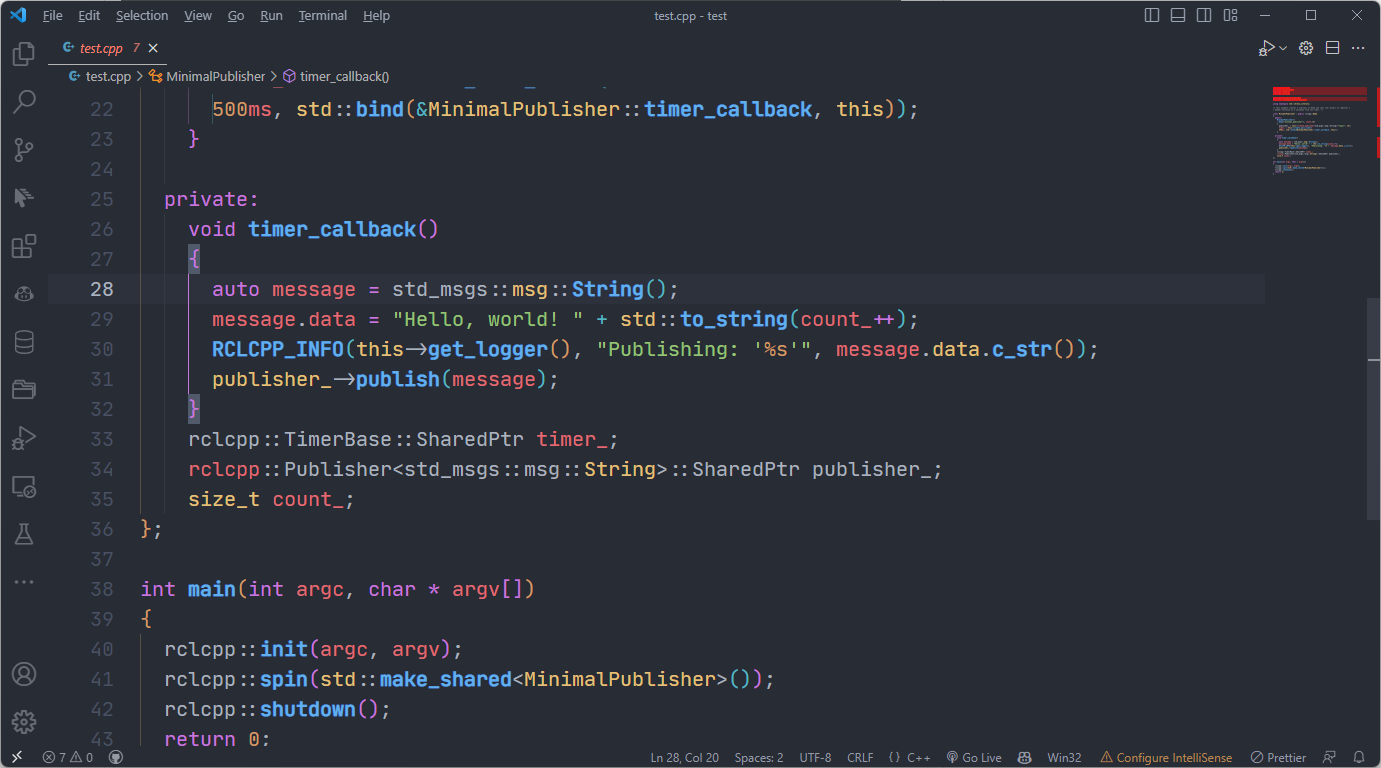Image resolution: width=1381 pixels, height=768 pixels.
Task: Open the Extensions view
Action: (x=24, y=246)
